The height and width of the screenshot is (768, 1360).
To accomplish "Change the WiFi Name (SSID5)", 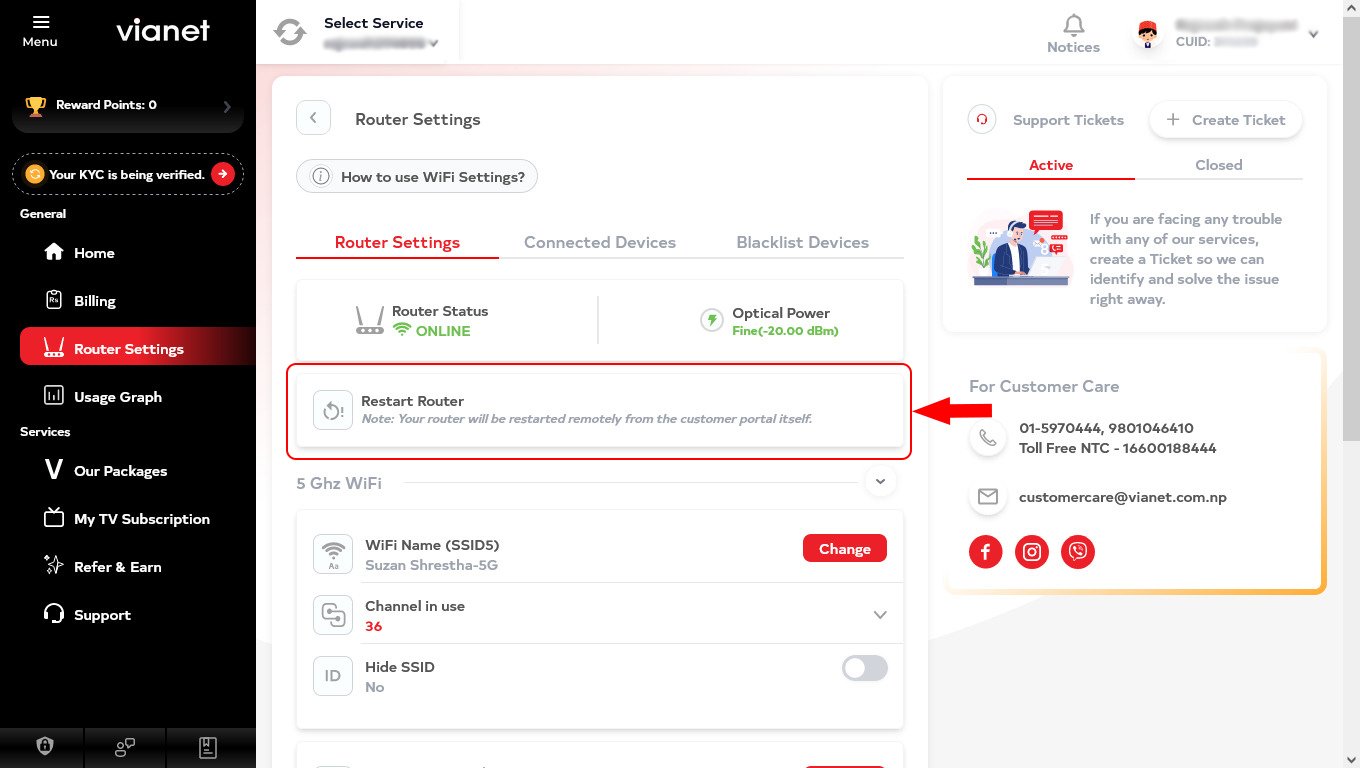I will click(x=844, y=549).
